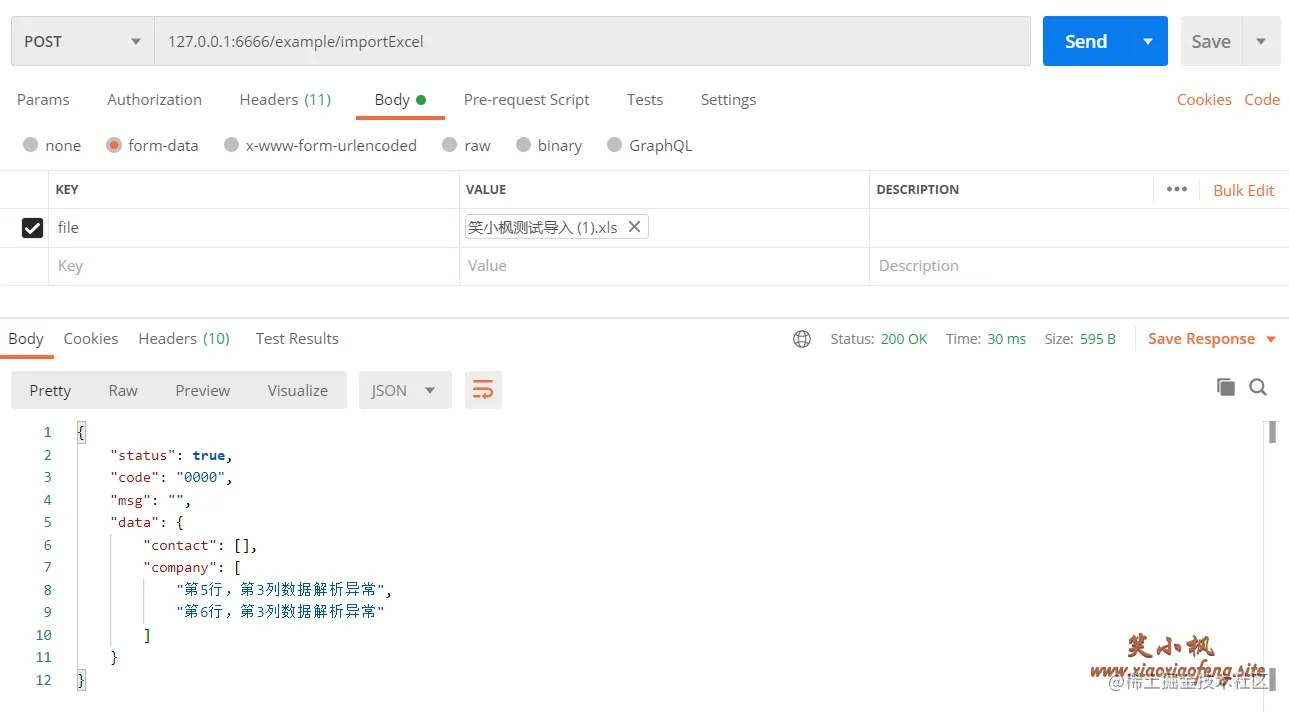Open the response Headers (10) tab

(x=184, y=339)
